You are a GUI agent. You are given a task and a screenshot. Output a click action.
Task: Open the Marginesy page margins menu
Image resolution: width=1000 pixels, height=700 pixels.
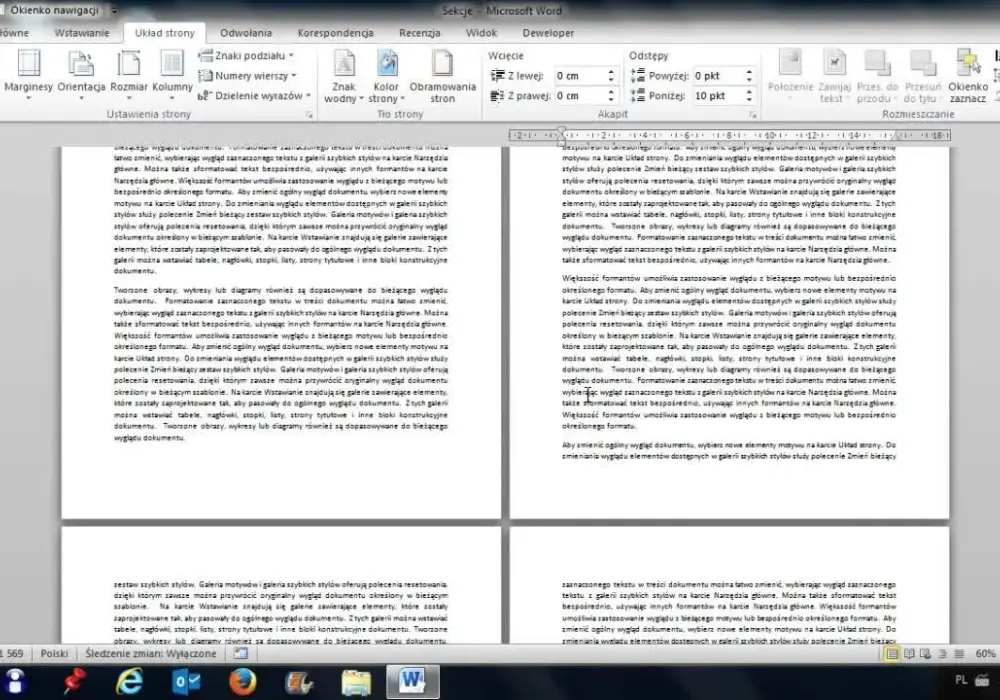pyautogui.click(x=28, y=75)
